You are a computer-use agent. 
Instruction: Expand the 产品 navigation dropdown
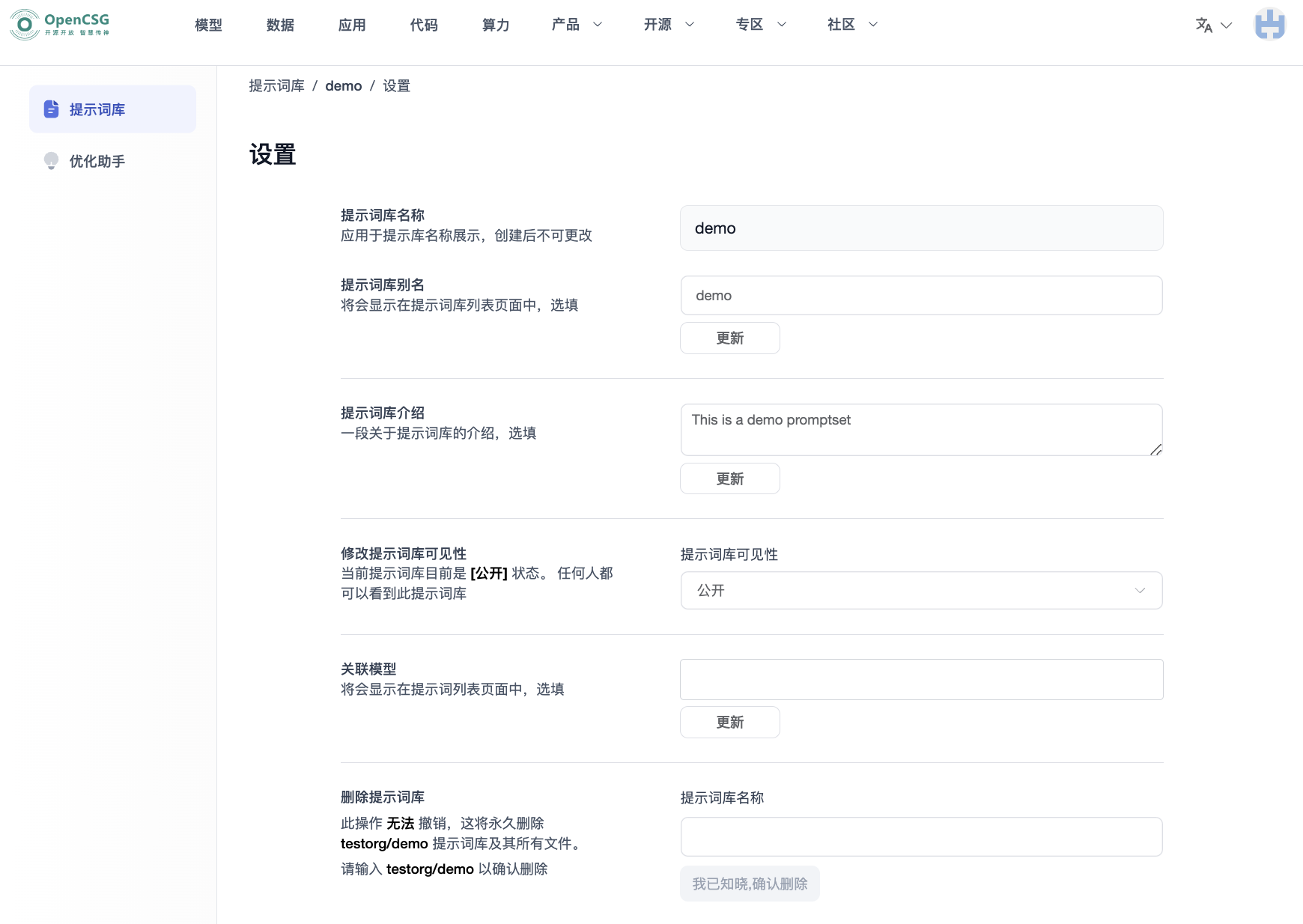click(x=577, y=25)
